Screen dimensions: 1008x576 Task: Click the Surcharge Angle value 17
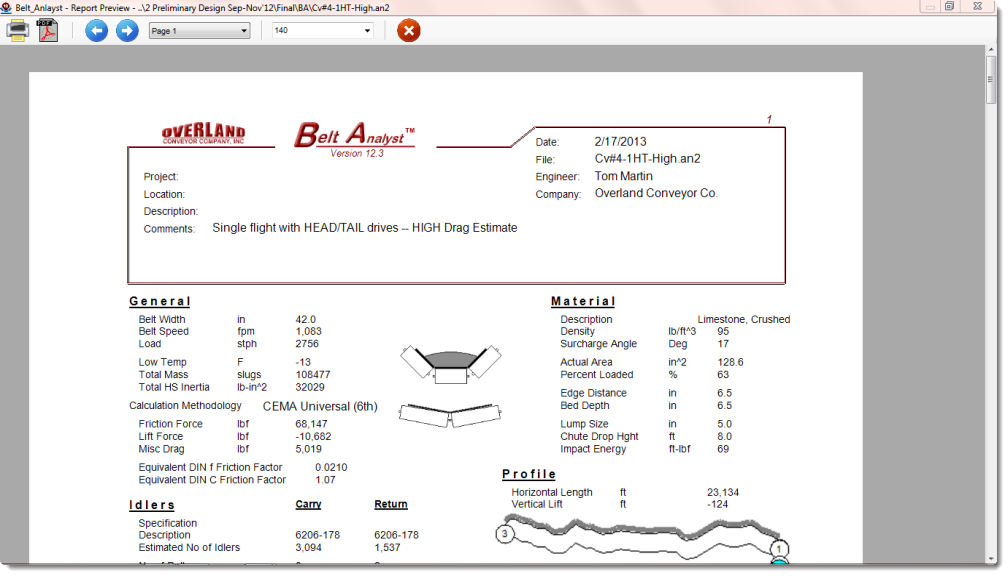point(723,344)
